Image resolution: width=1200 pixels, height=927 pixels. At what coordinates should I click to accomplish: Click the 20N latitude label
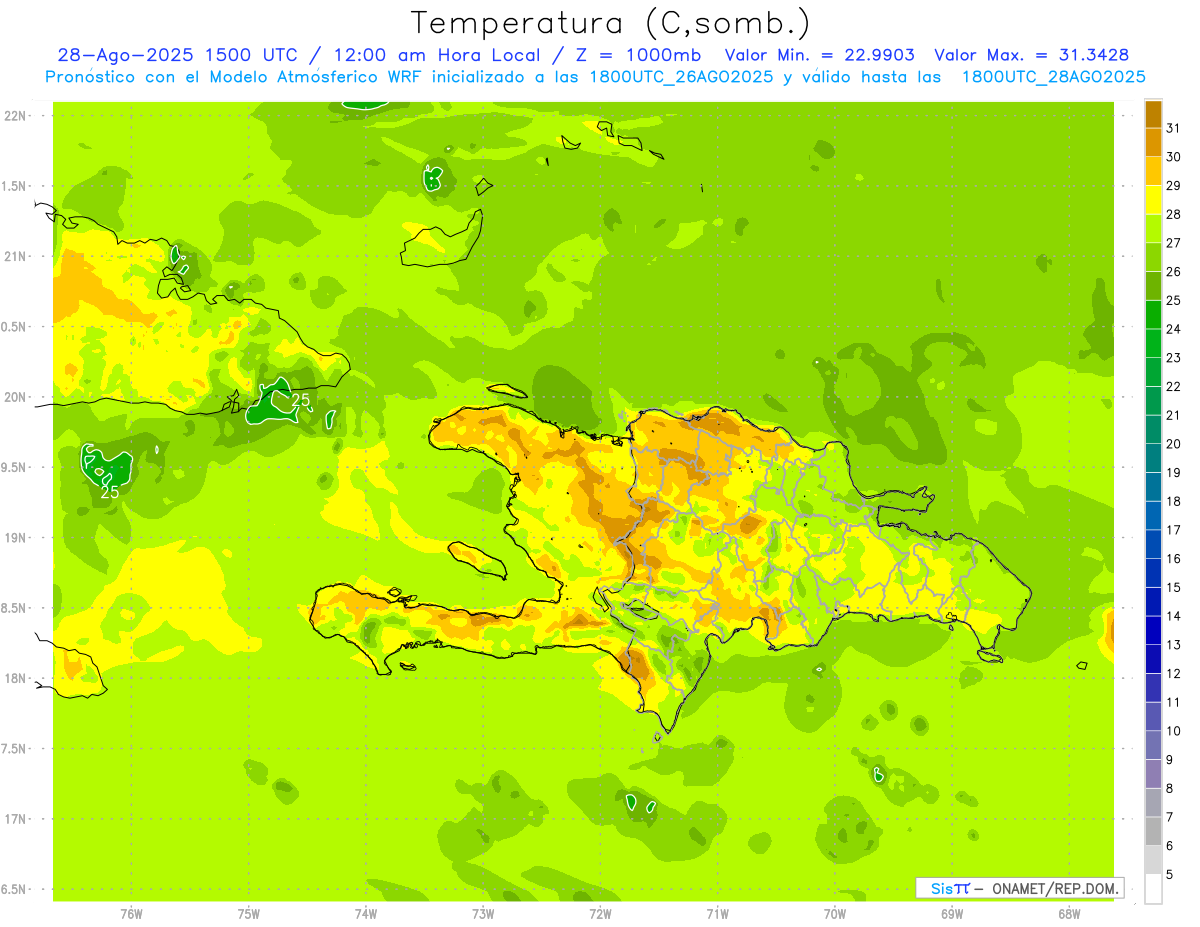pos(15,397)
